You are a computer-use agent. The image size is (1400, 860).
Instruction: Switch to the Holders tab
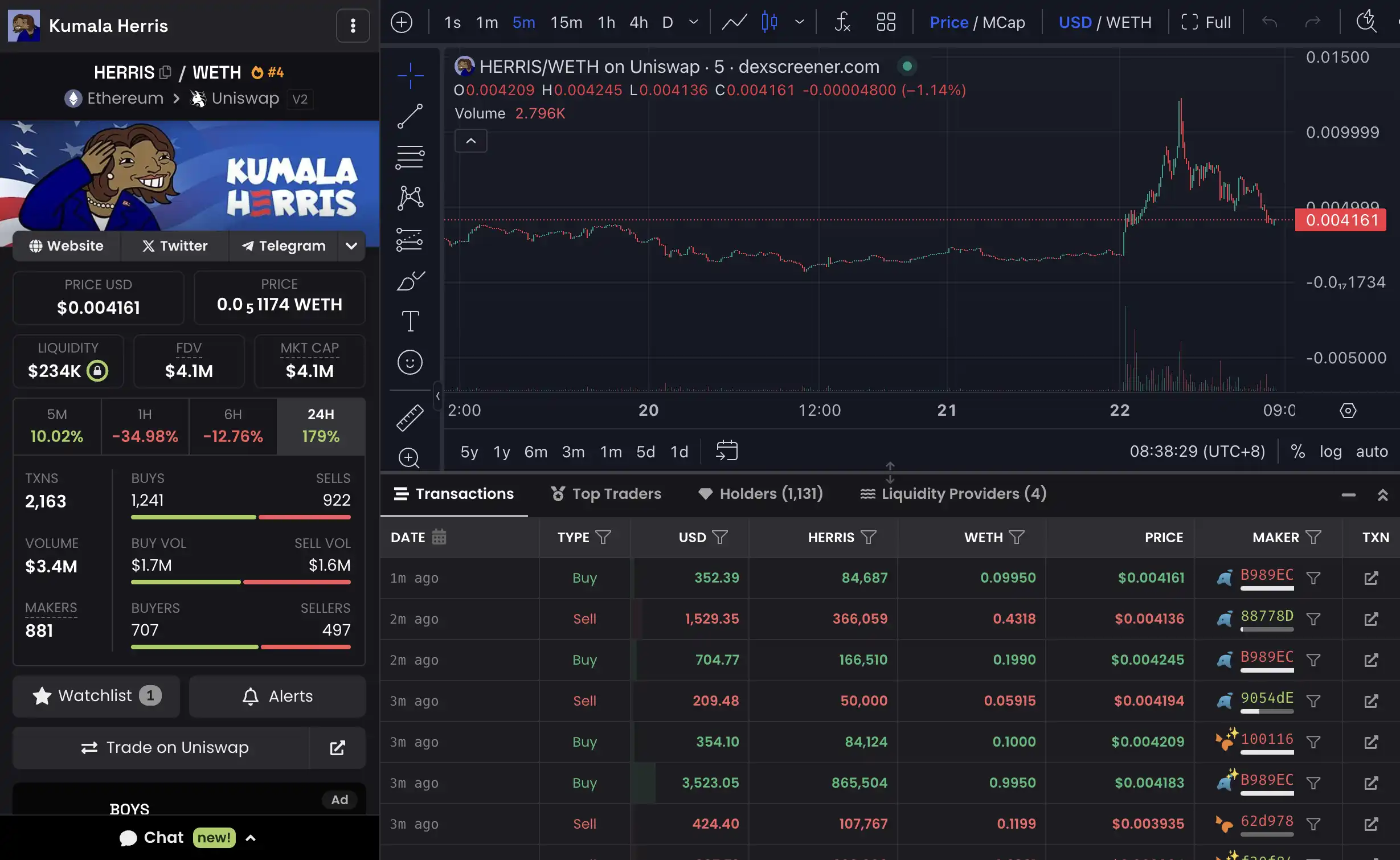coord(760,494)
